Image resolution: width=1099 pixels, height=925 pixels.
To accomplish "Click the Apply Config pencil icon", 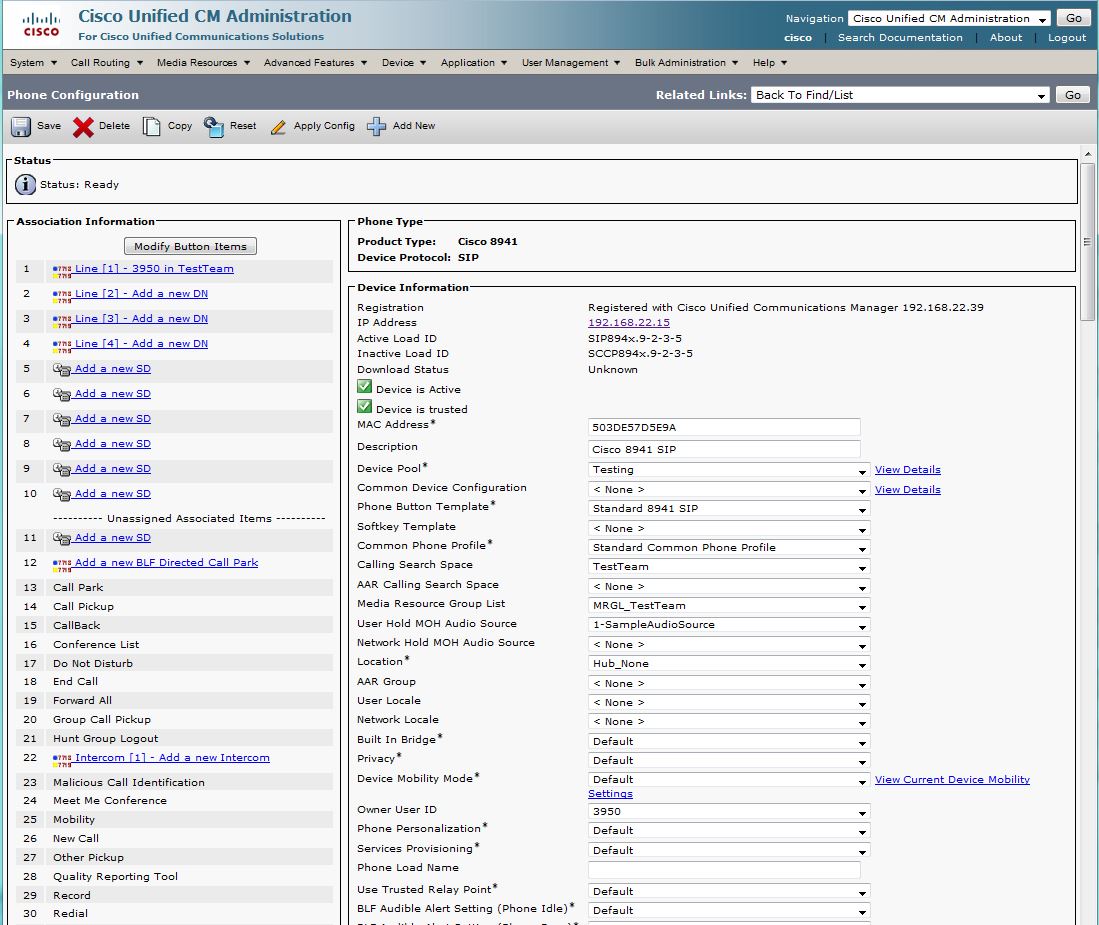I will (x=279, y=127).
